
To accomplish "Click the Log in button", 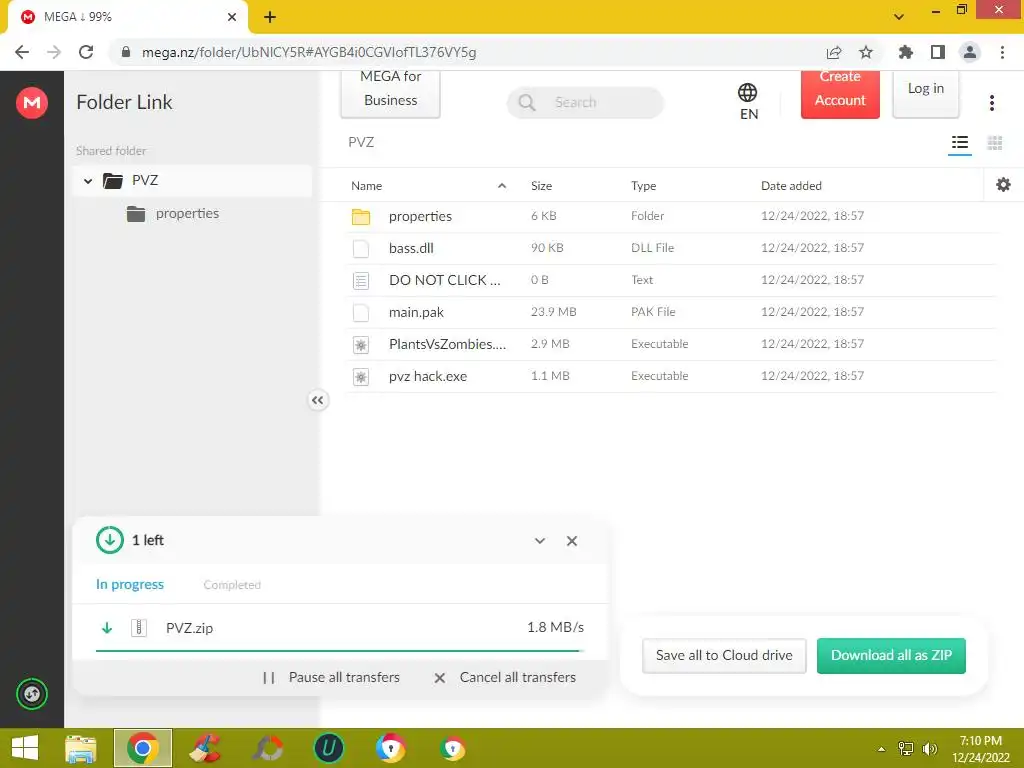I will click(x=925, y=94).
